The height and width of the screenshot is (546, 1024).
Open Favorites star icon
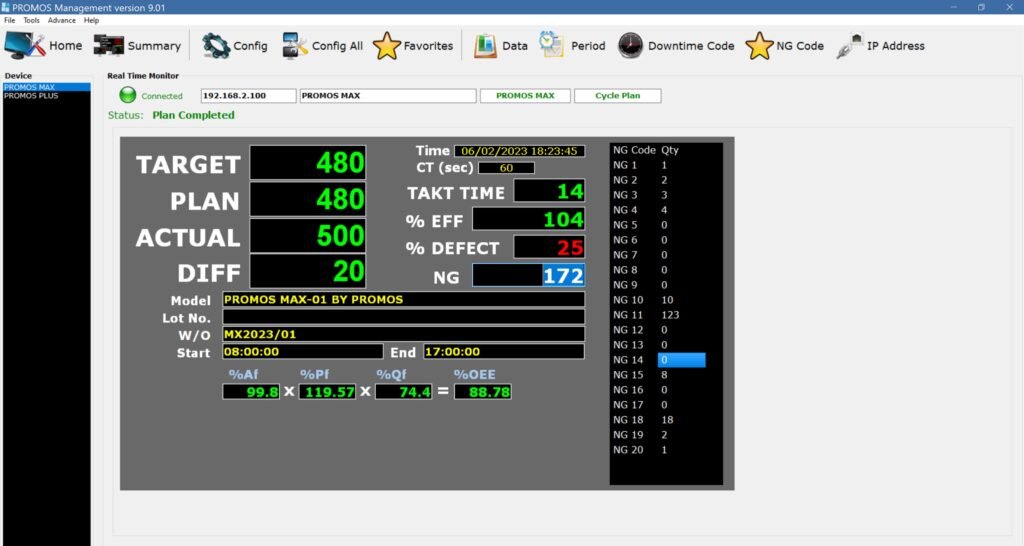[387, 46]
